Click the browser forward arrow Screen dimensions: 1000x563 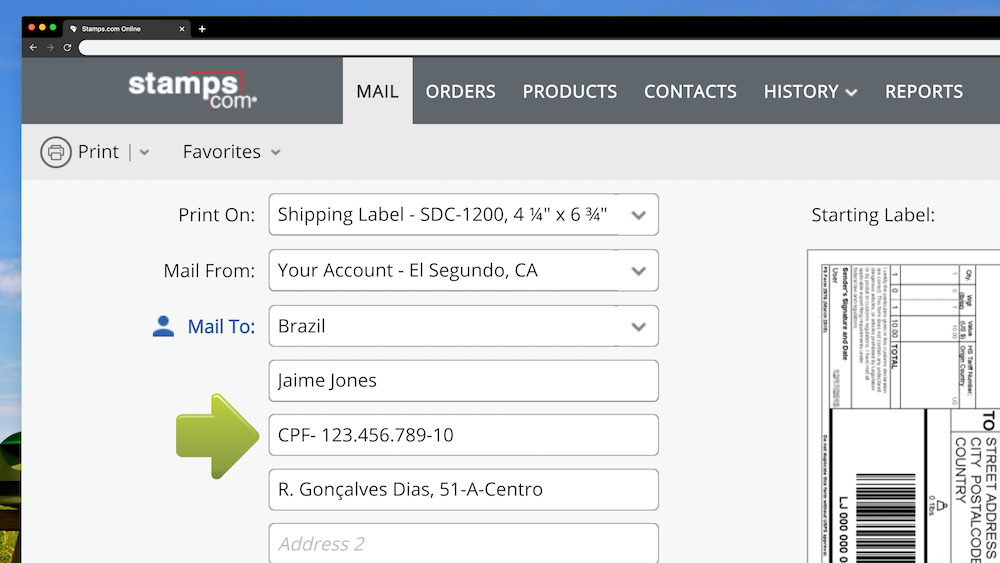click(50, 47)
